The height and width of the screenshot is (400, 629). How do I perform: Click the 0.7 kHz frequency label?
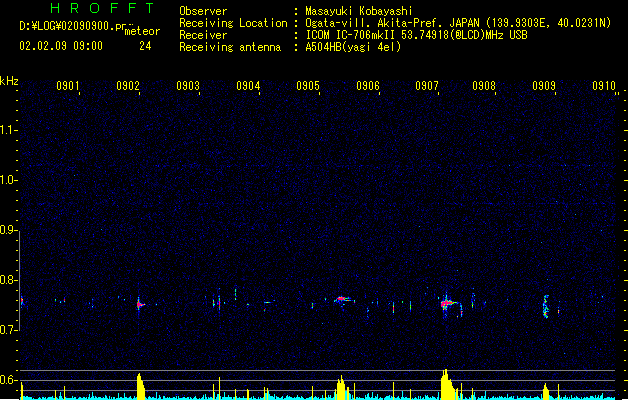(9, 330)
